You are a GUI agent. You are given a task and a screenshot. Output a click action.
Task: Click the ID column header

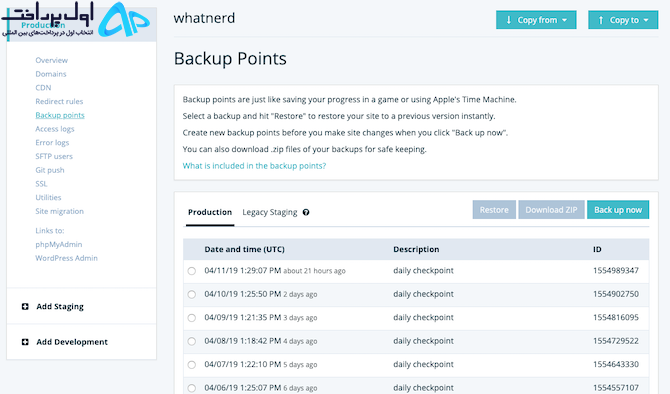(x=597, y=249)
